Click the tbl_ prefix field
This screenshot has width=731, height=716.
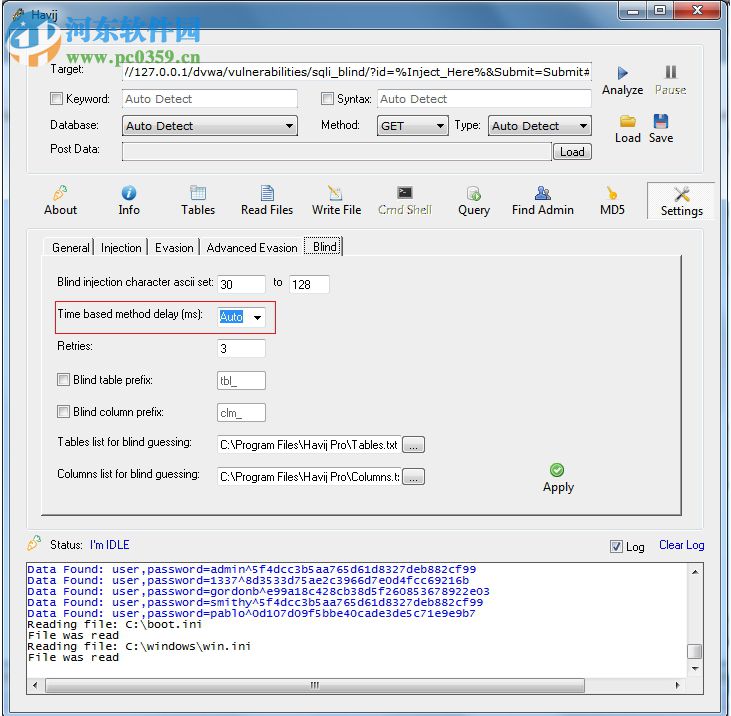[x=241, y=380]
